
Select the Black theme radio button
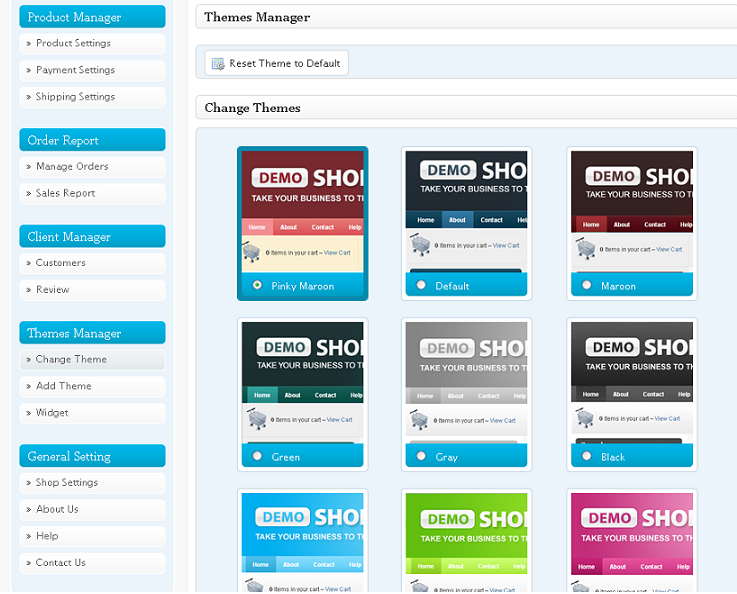[x=586, y=456]
